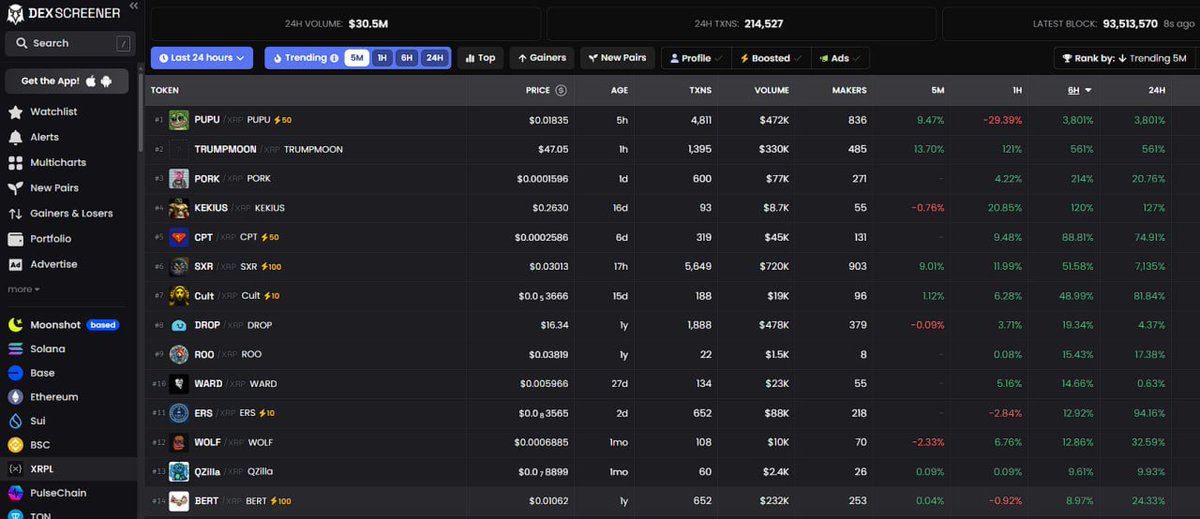Open Advertise icon in sidebar

click(x=15, y=265)
